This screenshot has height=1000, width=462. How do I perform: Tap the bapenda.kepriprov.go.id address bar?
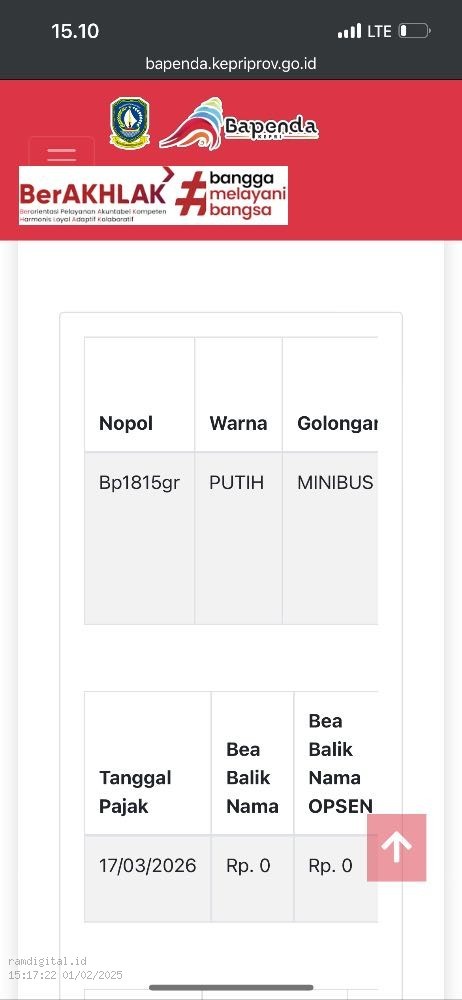point(231,64)
